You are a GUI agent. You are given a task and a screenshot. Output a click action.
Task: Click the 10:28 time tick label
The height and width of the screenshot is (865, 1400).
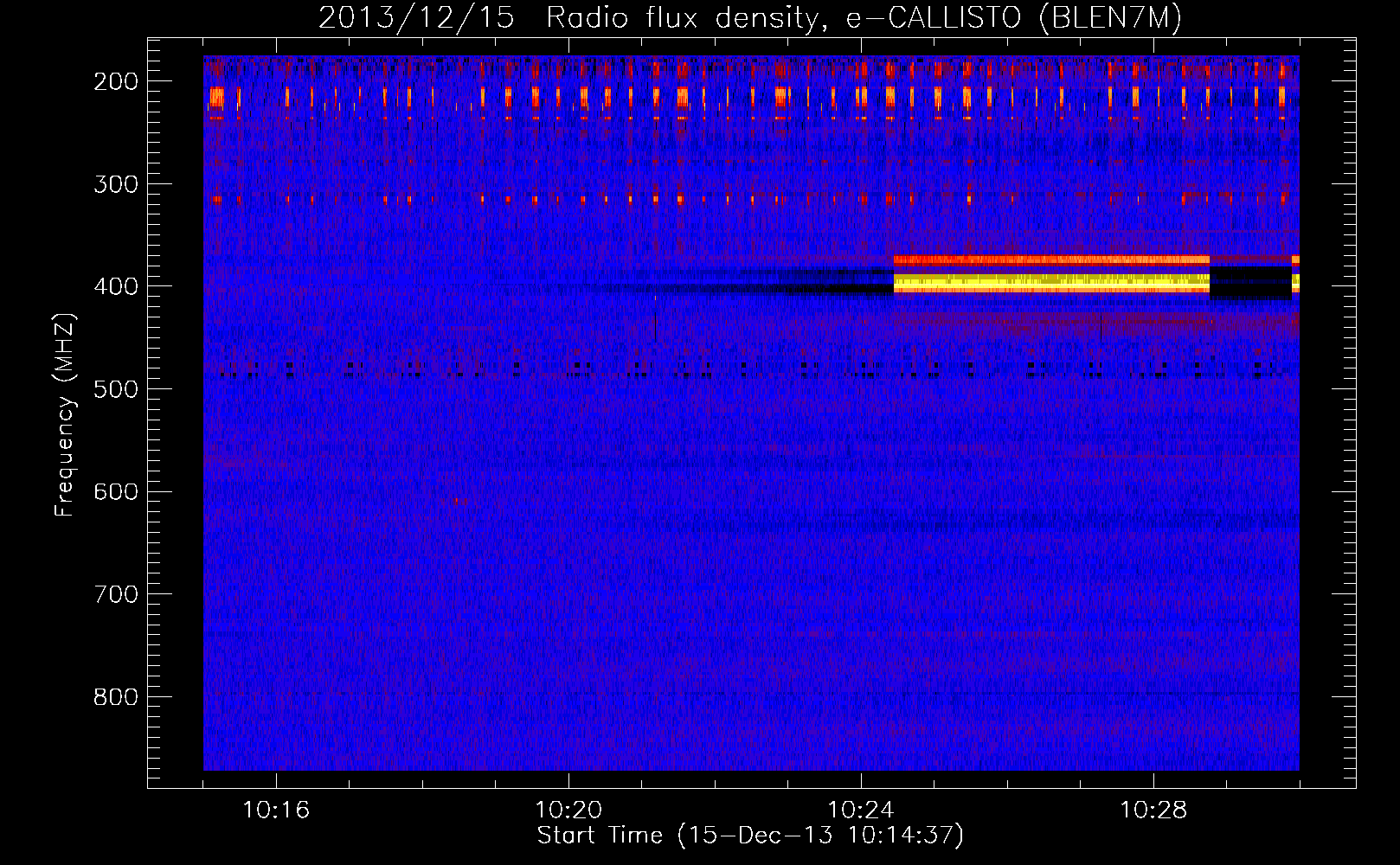[1153, 811]
